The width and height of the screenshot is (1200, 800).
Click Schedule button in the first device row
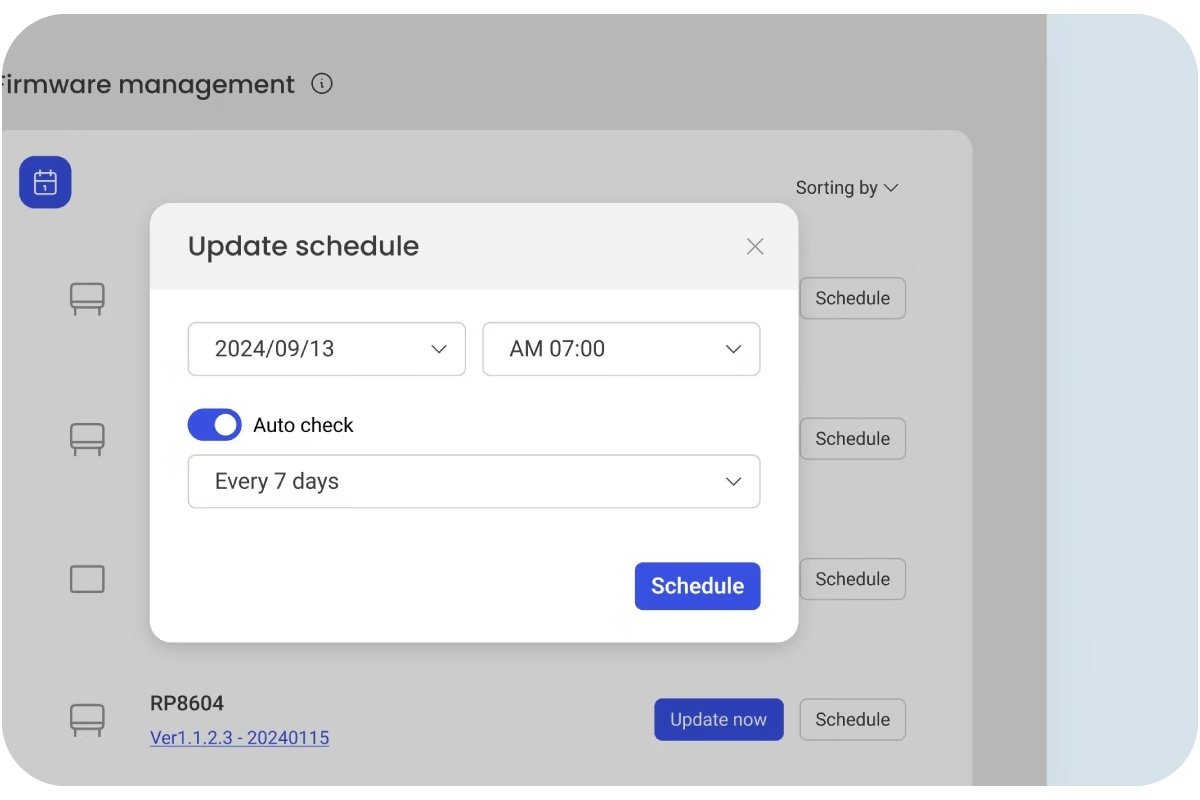click(x=852, y=298)
